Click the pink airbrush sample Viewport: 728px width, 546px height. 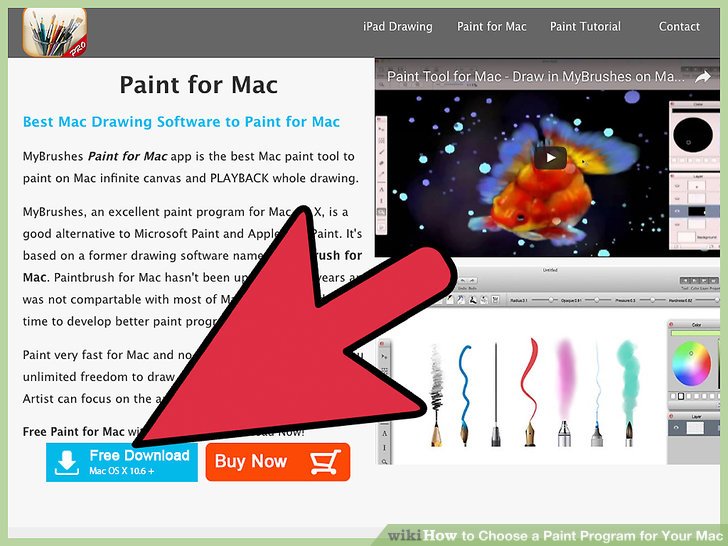(x=565, y=393)
